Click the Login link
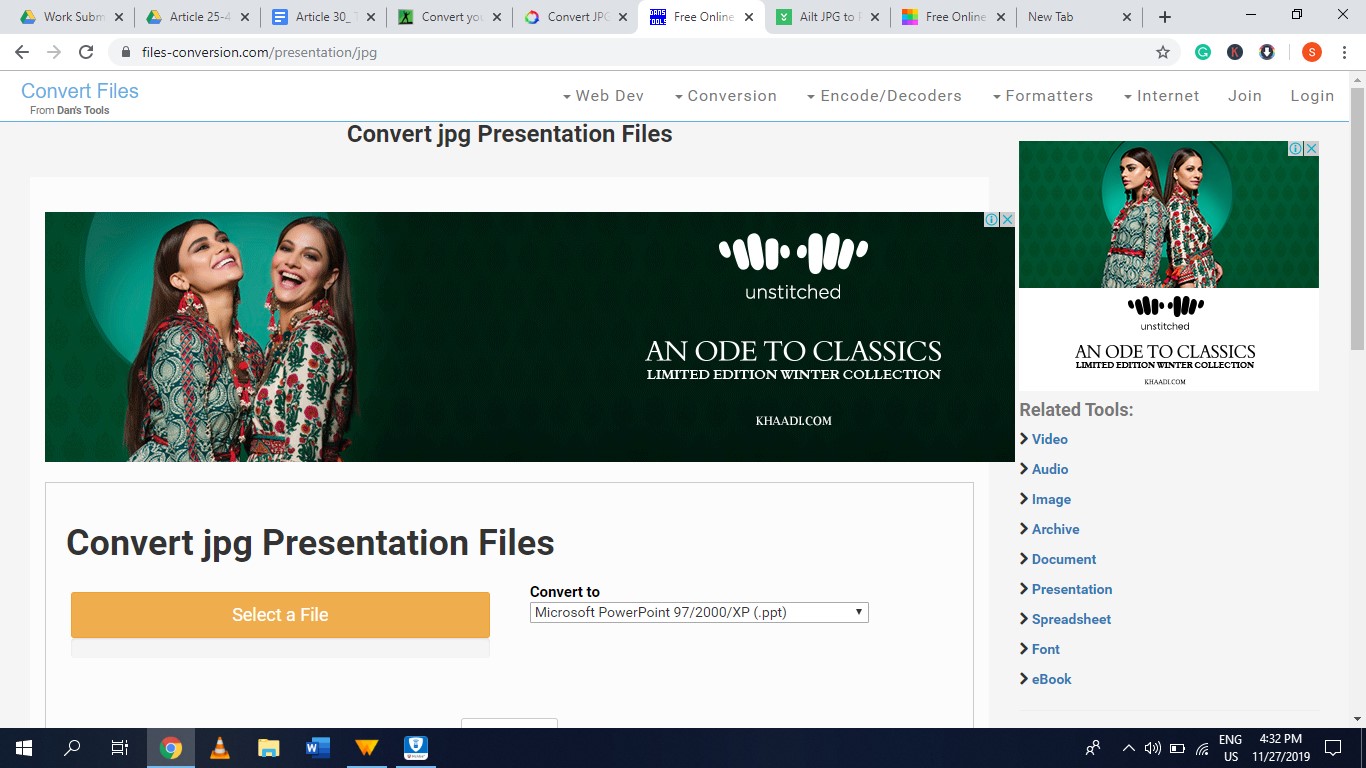Viewport: 1366px width, 768px height. 1312,96
